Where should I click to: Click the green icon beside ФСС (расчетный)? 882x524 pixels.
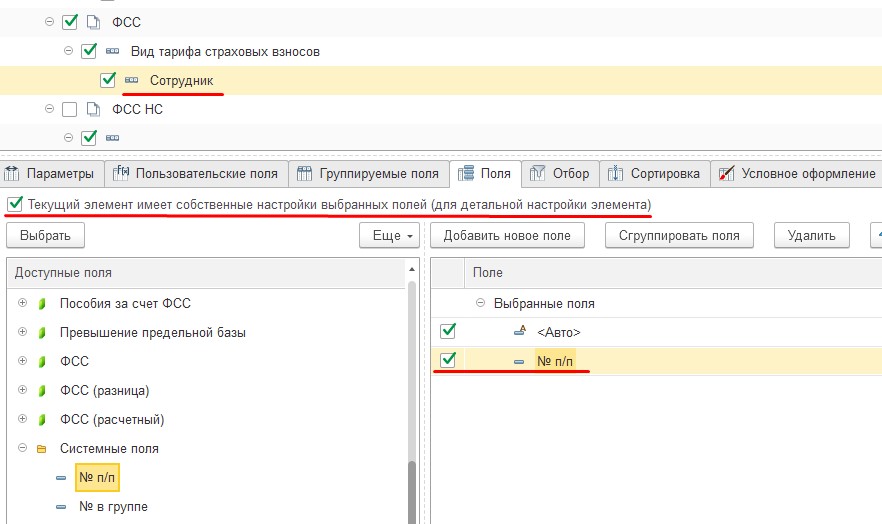42,419
